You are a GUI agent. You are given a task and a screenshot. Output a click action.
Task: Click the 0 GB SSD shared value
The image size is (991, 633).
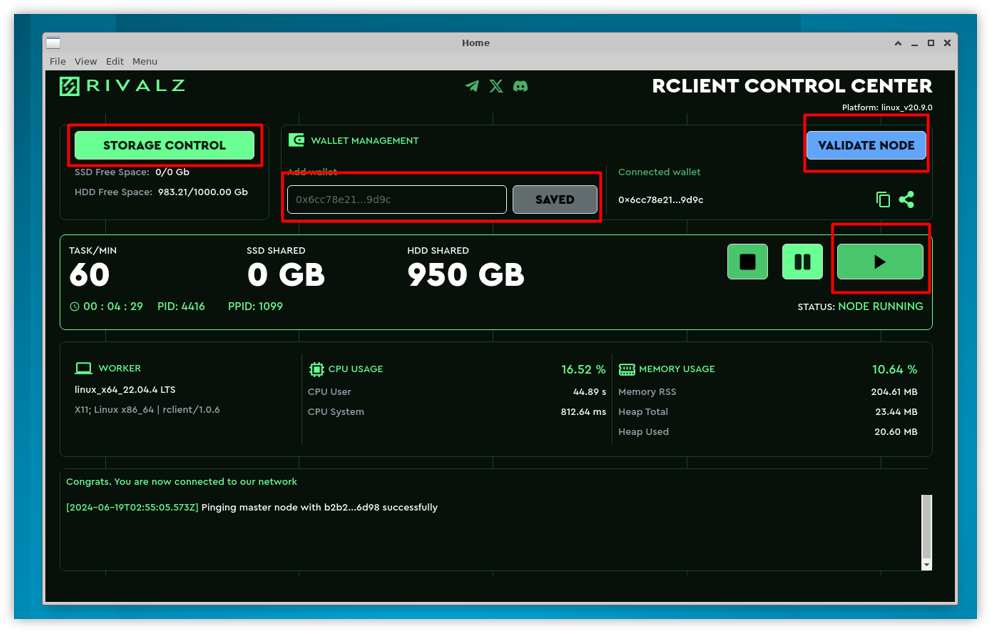(x=286, y=275)
